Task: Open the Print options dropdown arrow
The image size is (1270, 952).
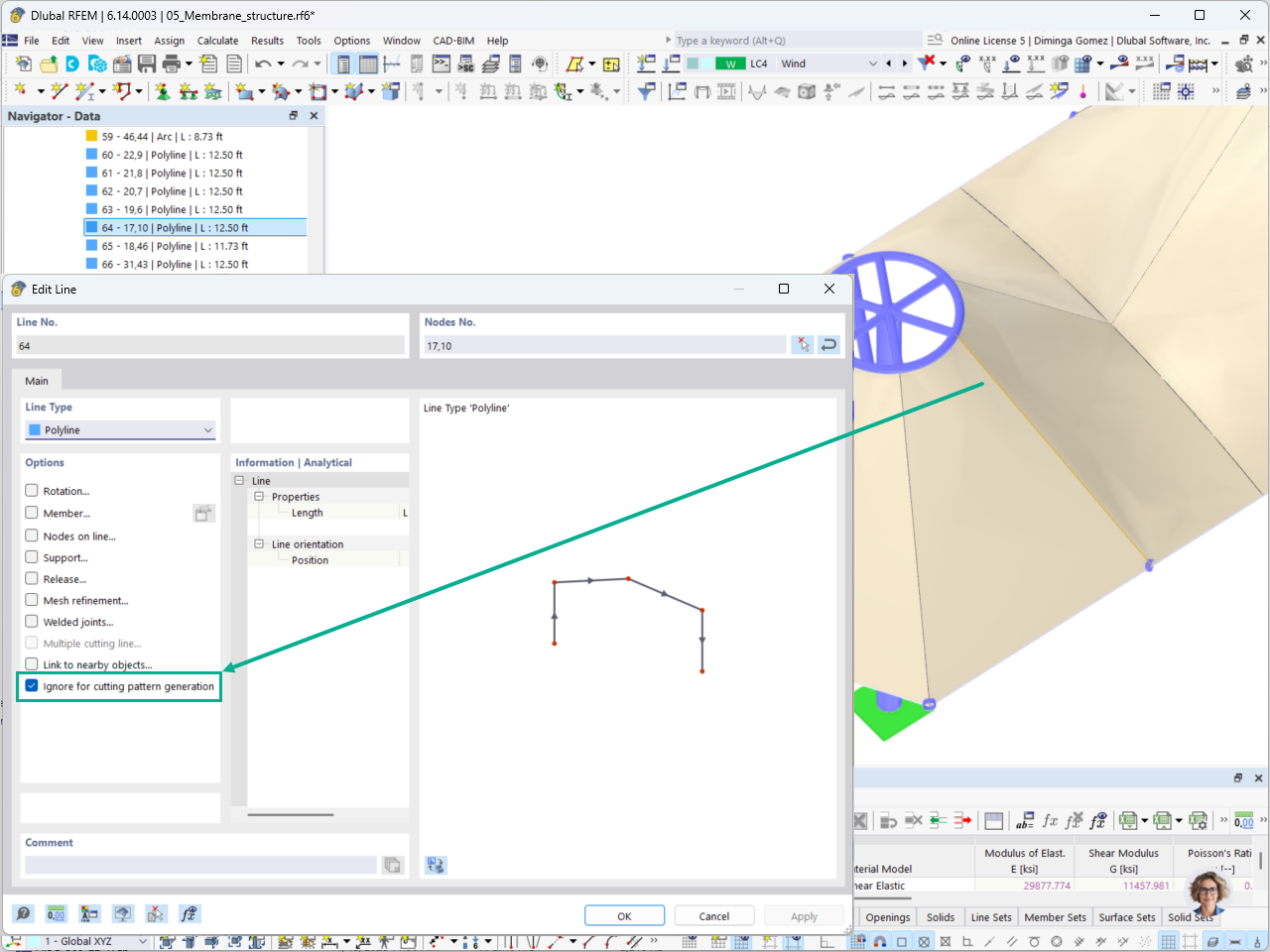Action: tap(189, 63)
